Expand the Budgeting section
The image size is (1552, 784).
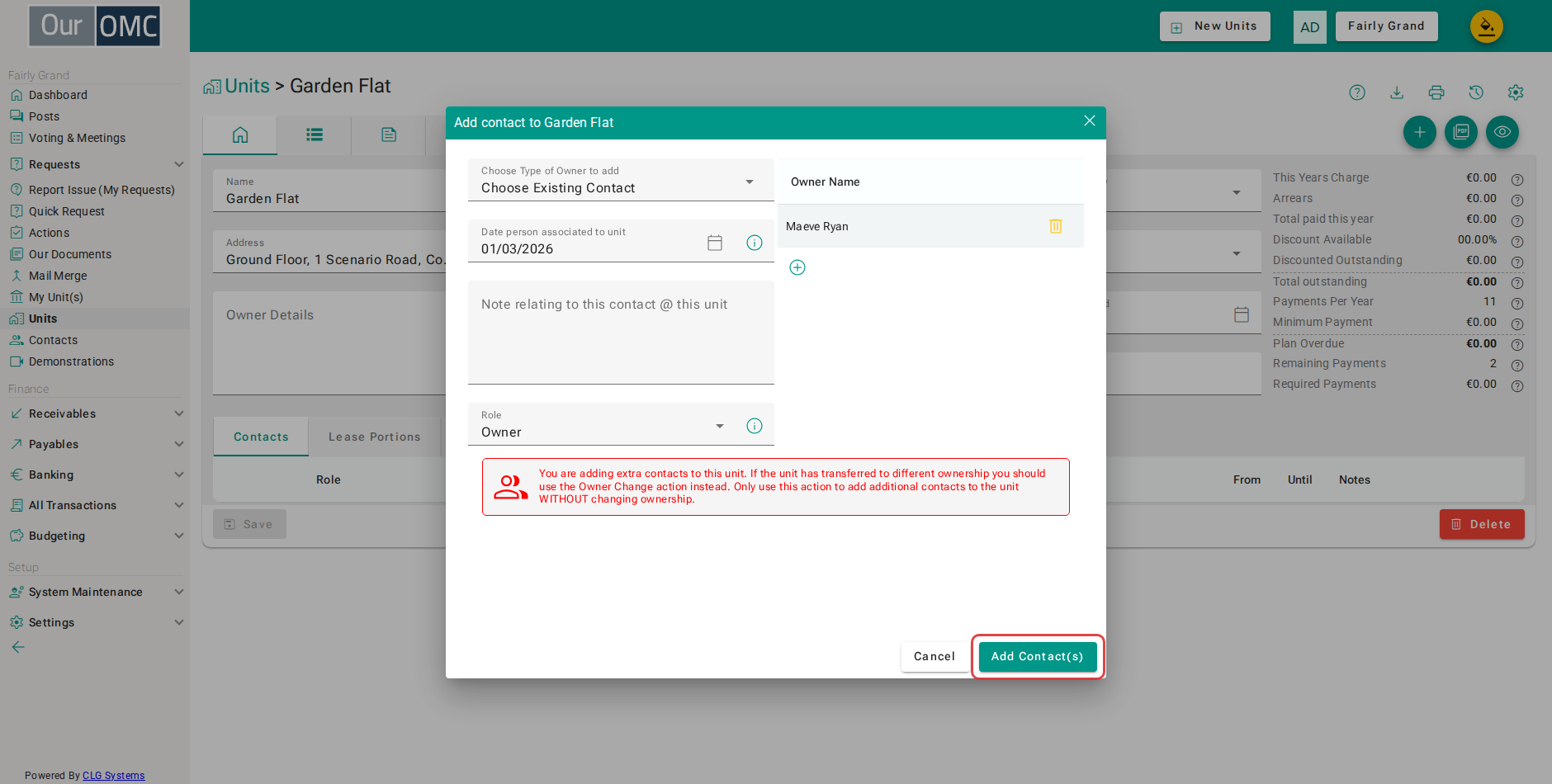coord(95,536)
